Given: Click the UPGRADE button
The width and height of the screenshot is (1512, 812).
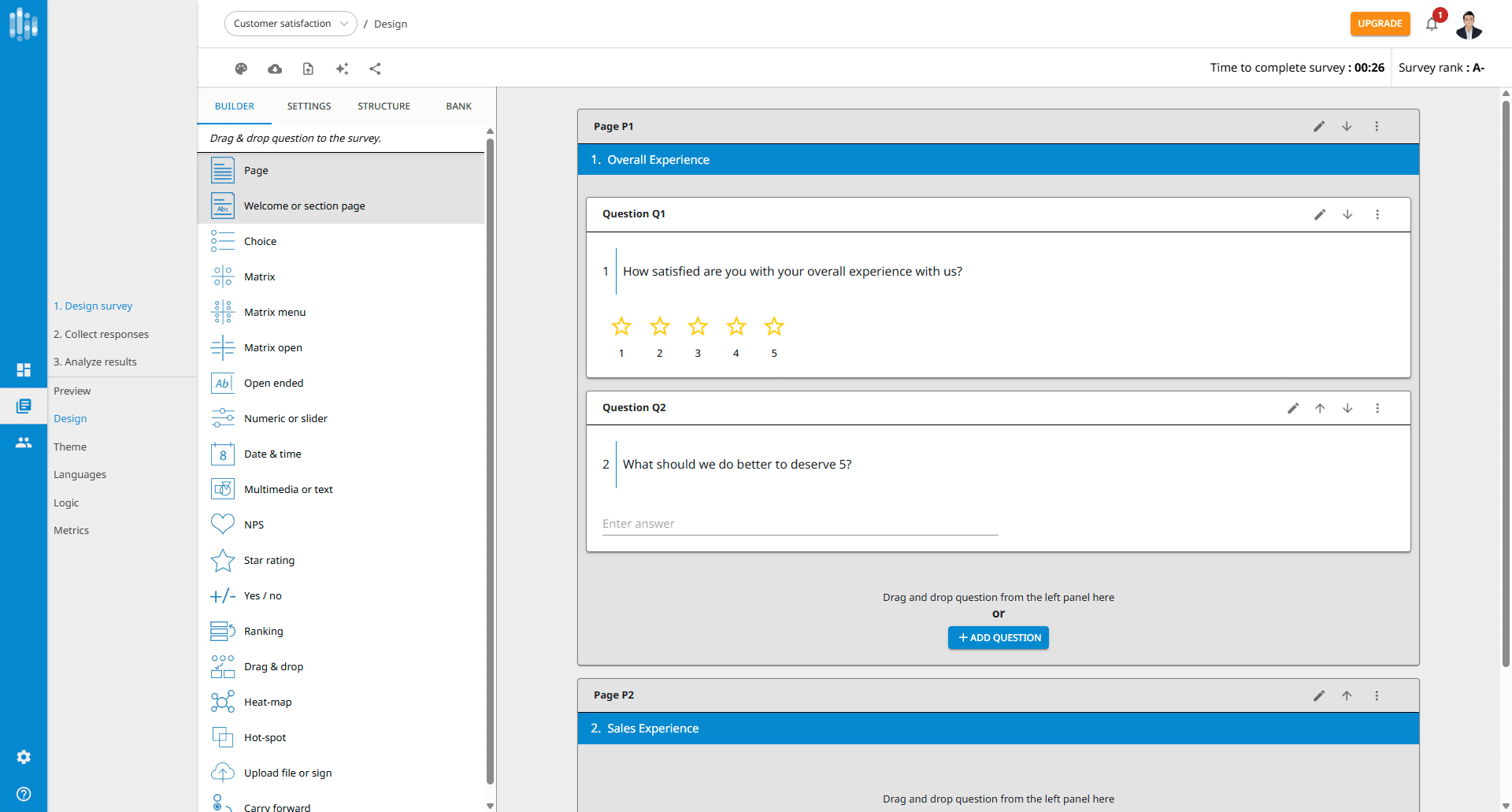Looking at the screenshot, I should pyautogui.click(x=1380, y=24).
